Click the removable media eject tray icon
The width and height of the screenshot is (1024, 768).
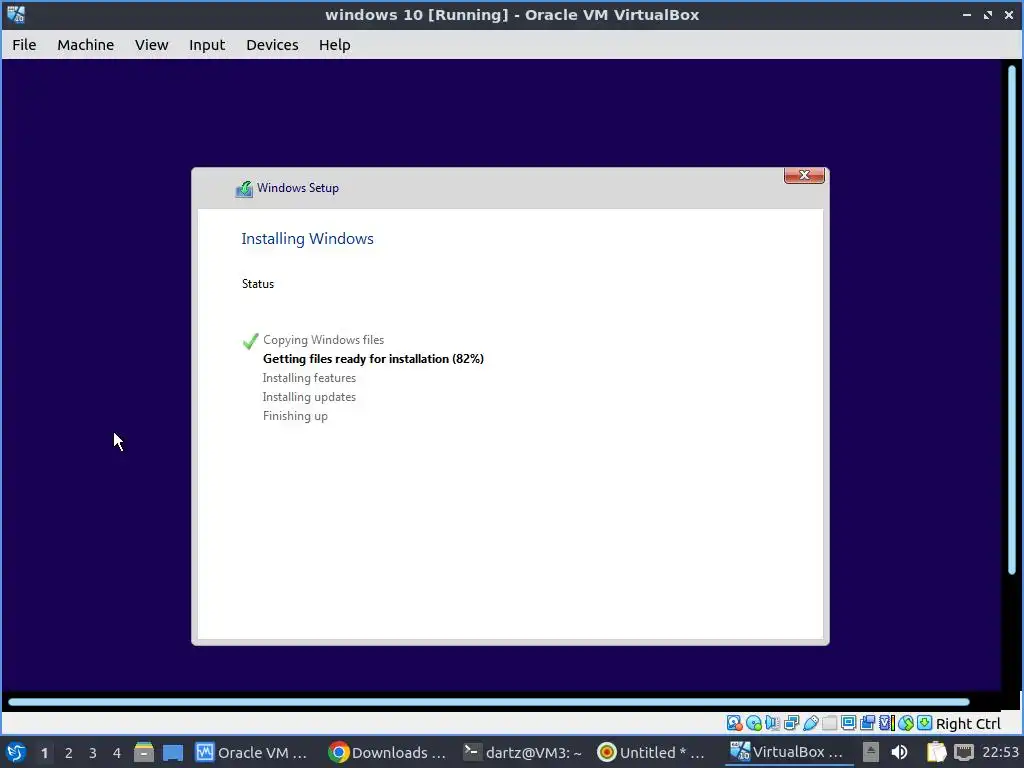(871, 752)
